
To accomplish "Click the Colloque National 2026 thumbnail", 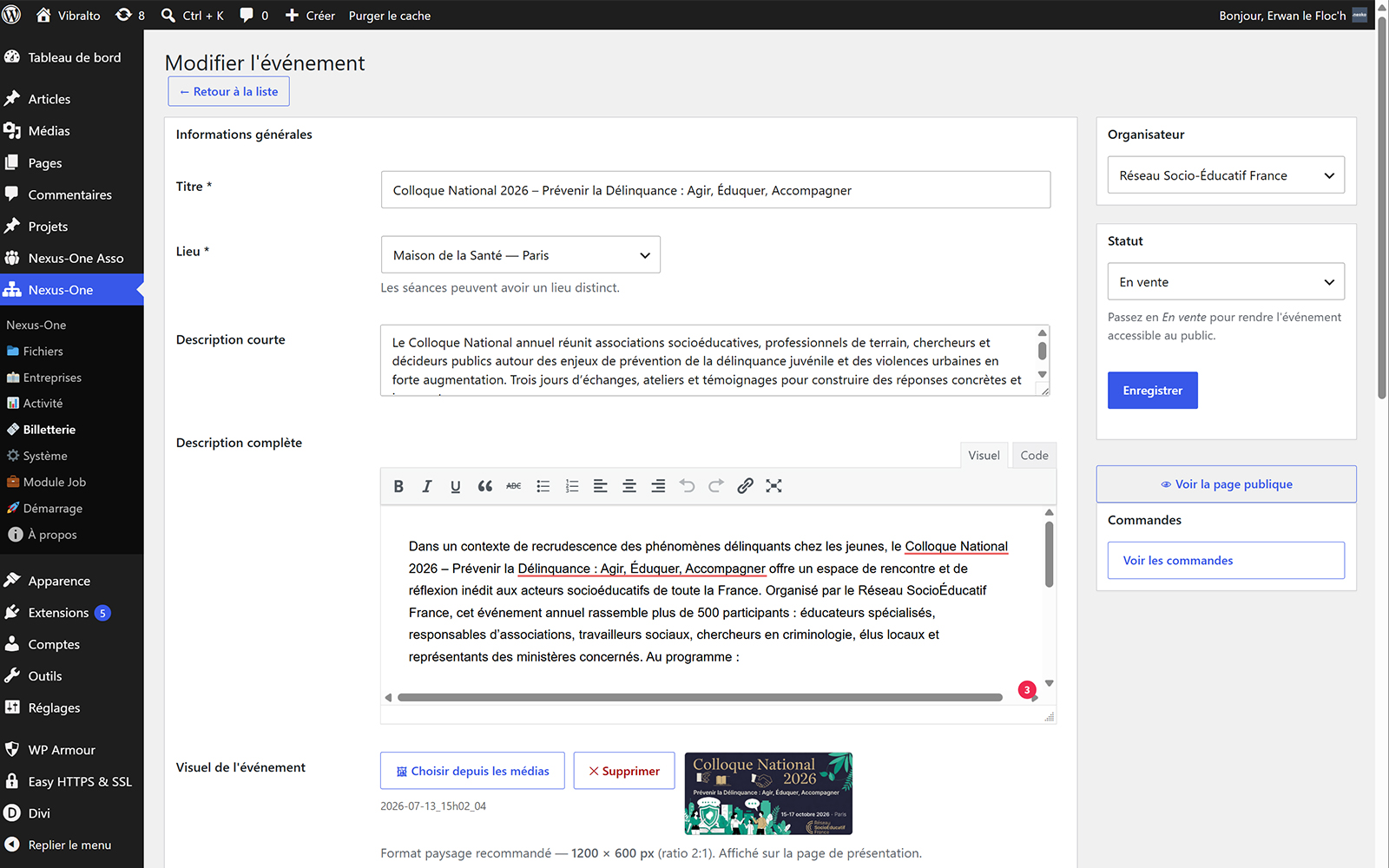I will click(x=768, y=793).
